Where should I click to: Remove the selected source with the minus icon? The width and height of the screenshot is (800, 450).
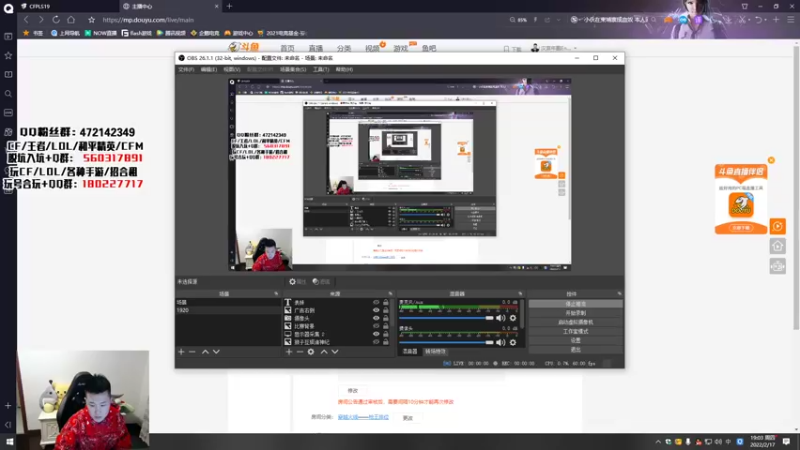point(300,352)
